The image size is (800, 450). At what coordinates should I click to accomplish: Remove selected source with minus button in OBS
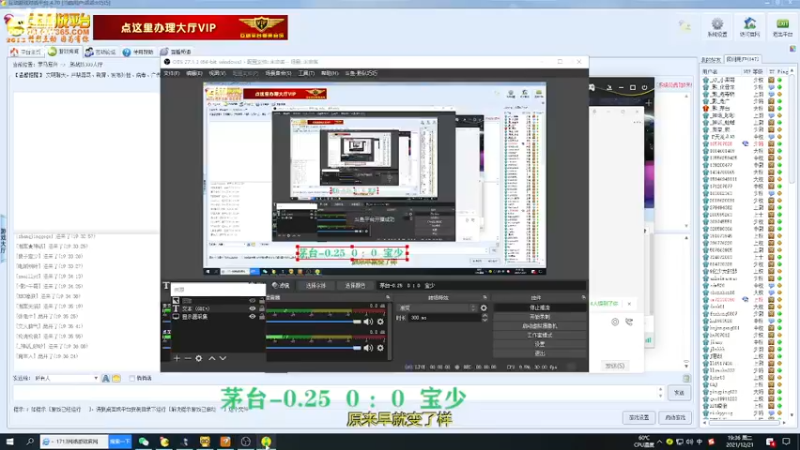(188, 358)
